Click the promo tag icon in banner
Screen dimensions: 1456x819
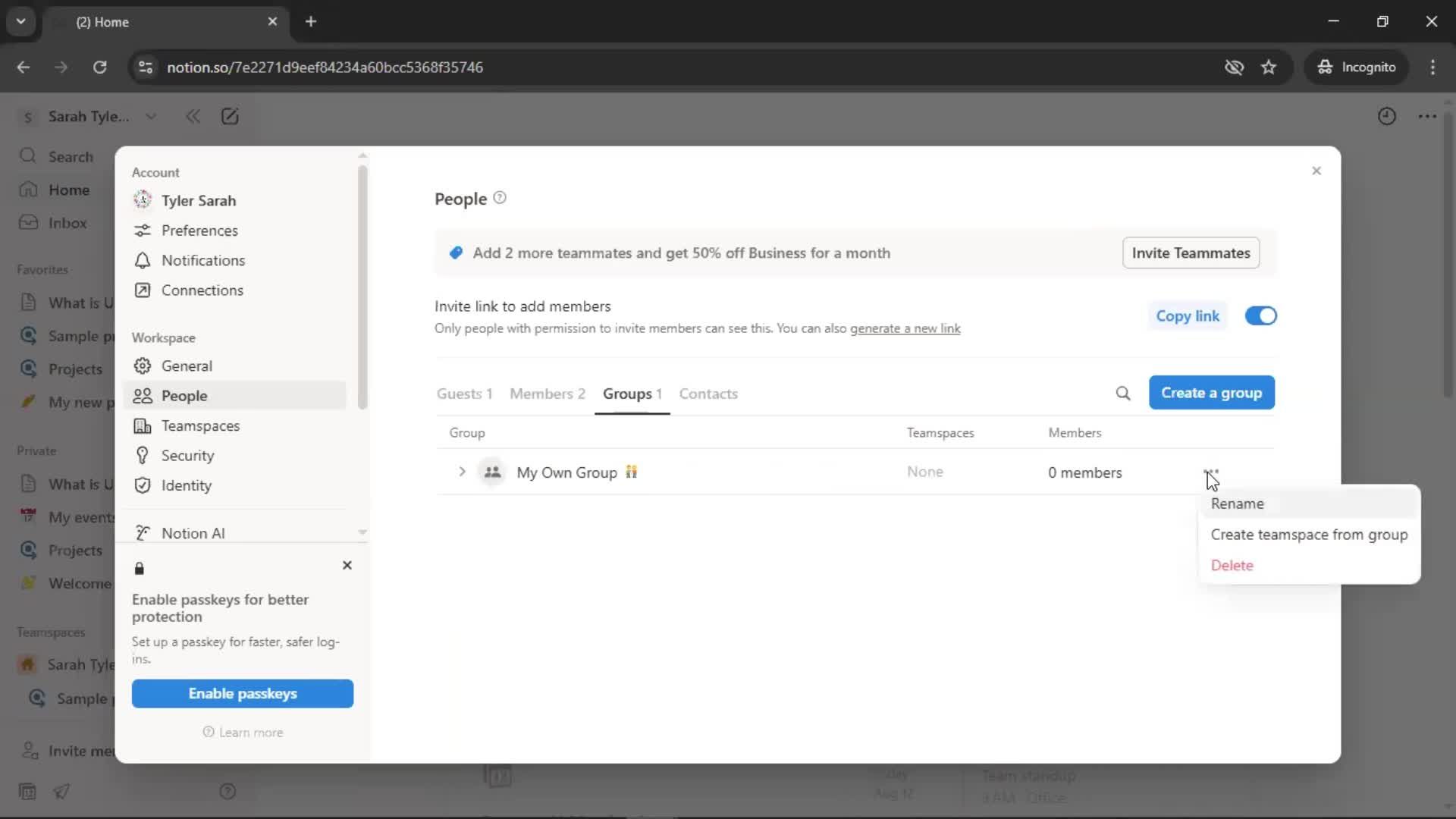(x=456, y=253)
